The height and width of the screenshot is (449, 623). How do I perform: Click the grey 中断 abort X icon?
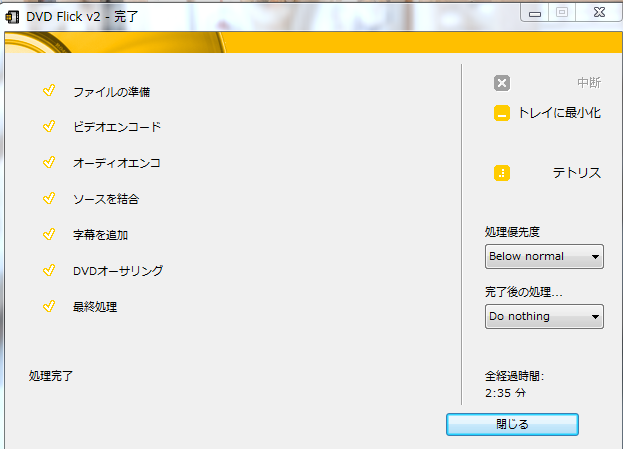(x=502, y=83)
